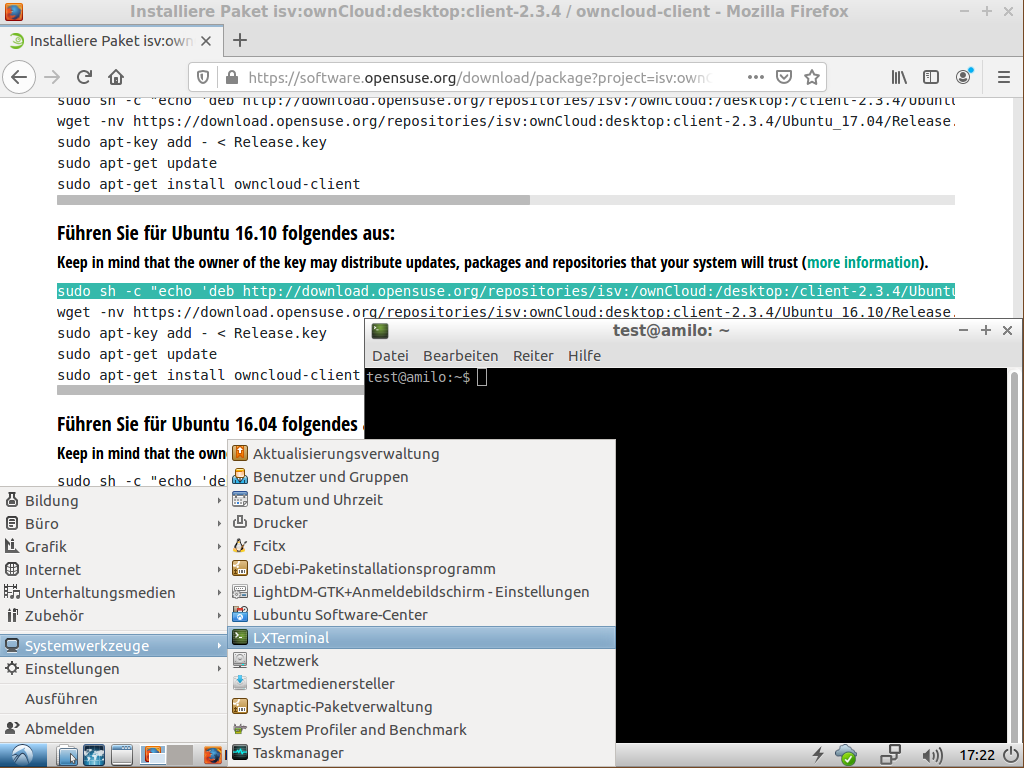Open Bearbeiten menu in terminal
The width and height of the screenshot is (1024, 768).
tap(460, 356)
